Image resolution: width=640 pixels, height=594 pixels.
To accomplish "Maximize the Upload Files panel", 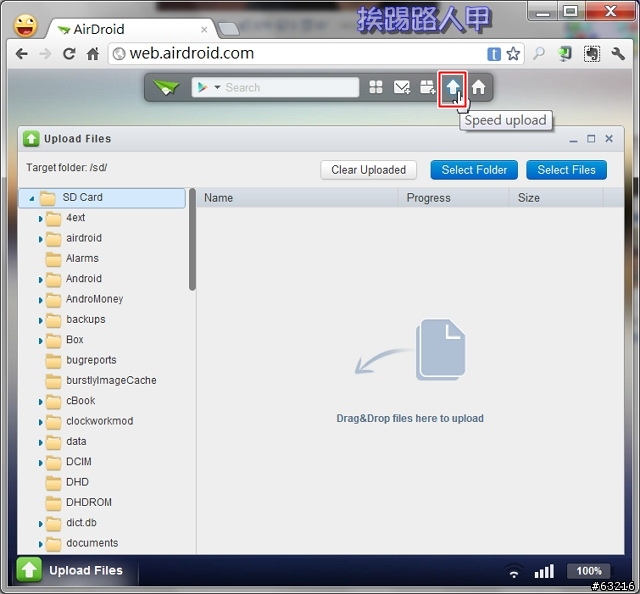I will point(591,139).
